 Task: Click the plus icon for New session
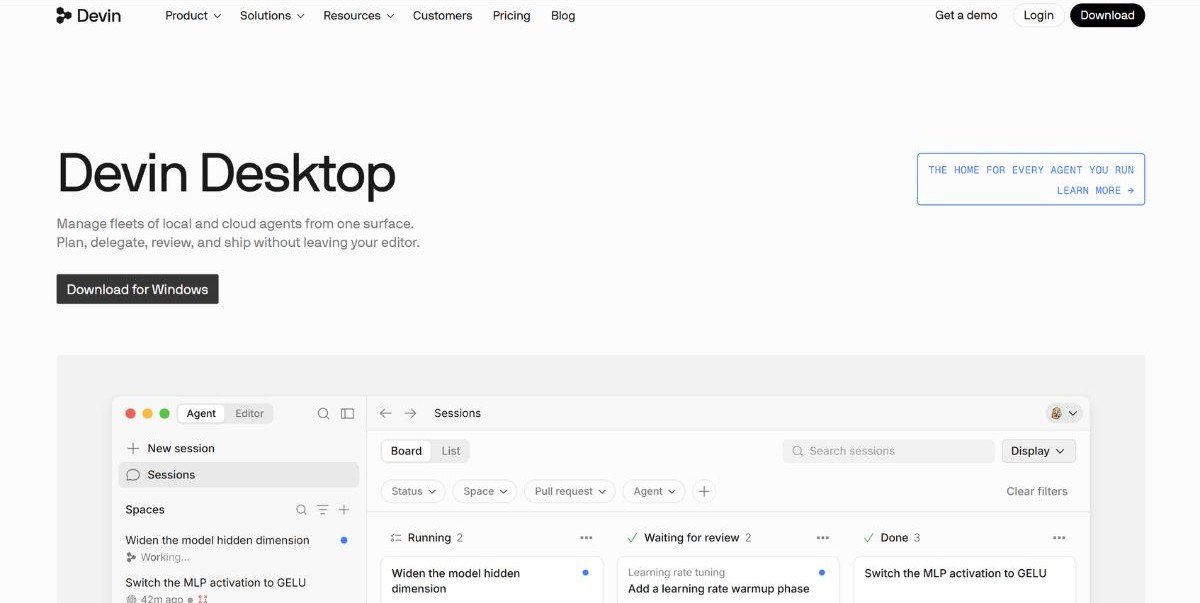pos(133,448)
